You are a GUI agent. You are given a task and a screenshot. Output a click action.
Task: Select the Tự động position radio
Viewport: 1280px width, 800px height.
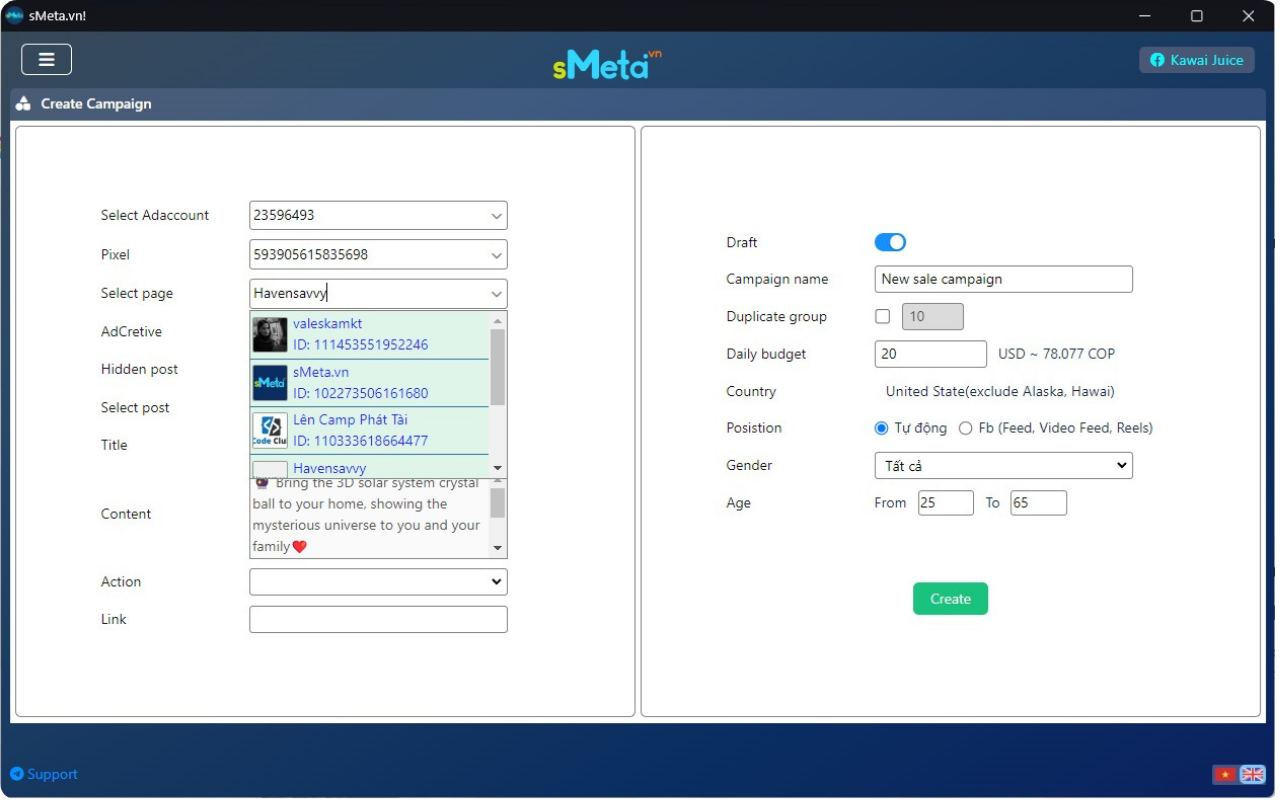pos(881,428)
